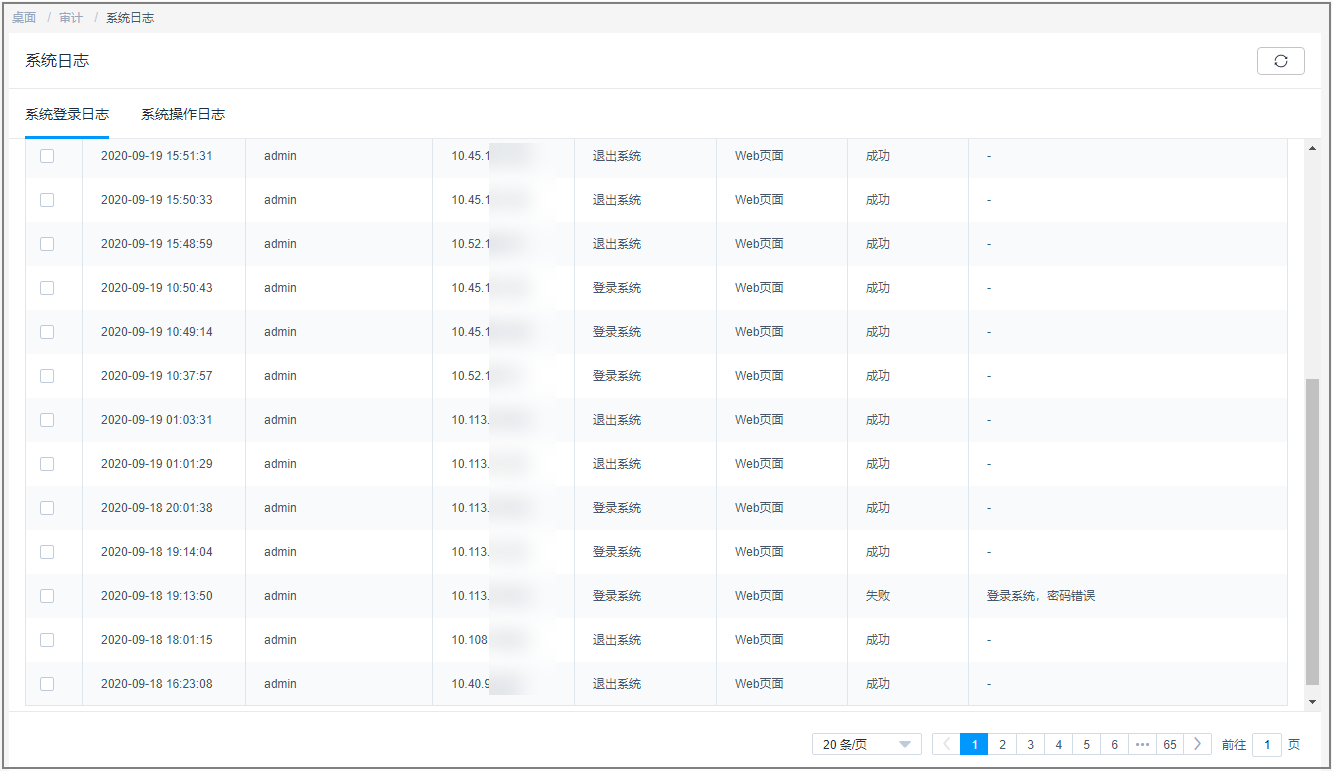Go to last page 65
Image resolution: width=1332 pixels, height=771 pixels.
point(1170,744)
